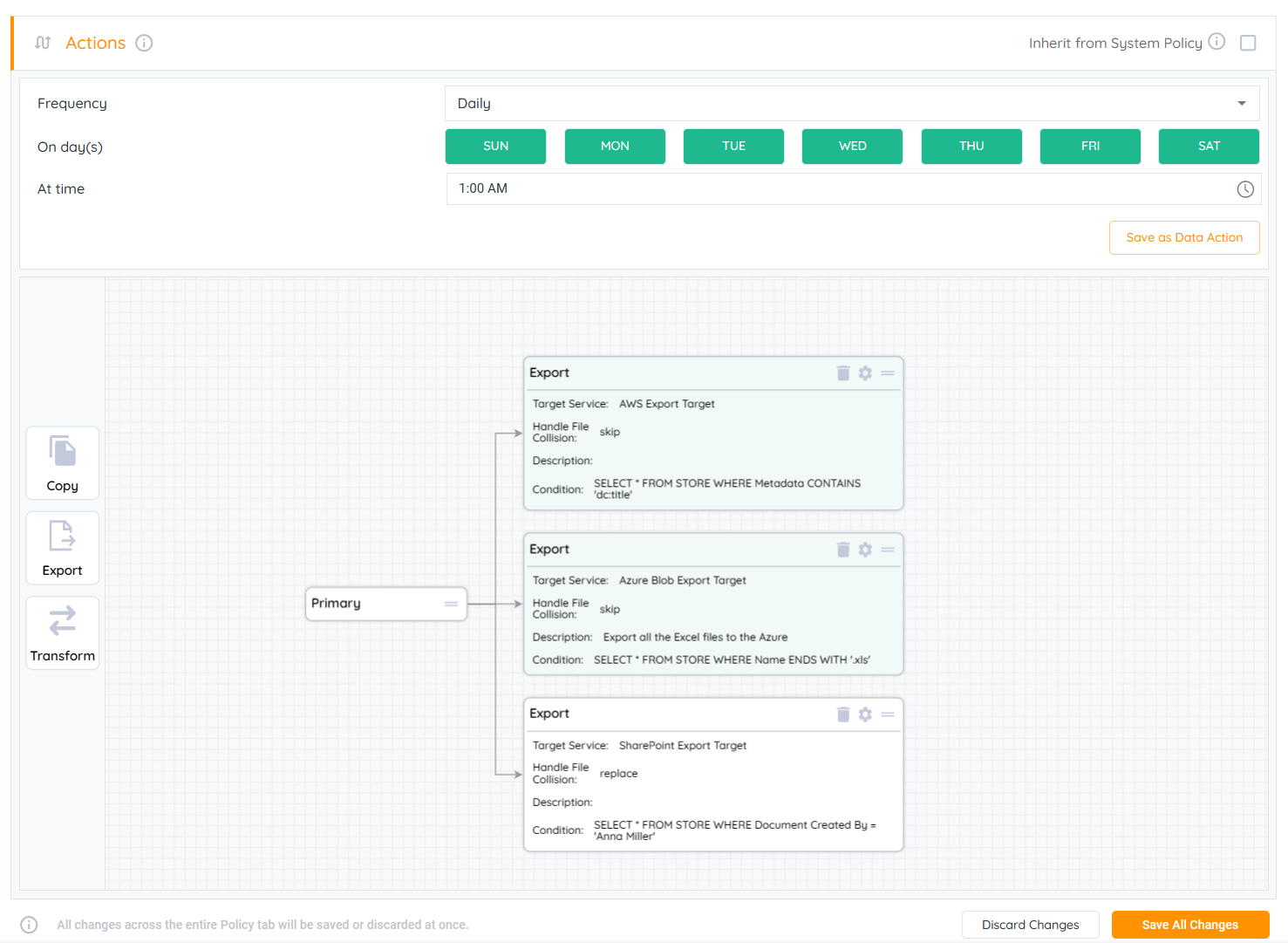Toggle the WED day button
This screenshot has width=1288, height=943.
[x=852, y=147]
